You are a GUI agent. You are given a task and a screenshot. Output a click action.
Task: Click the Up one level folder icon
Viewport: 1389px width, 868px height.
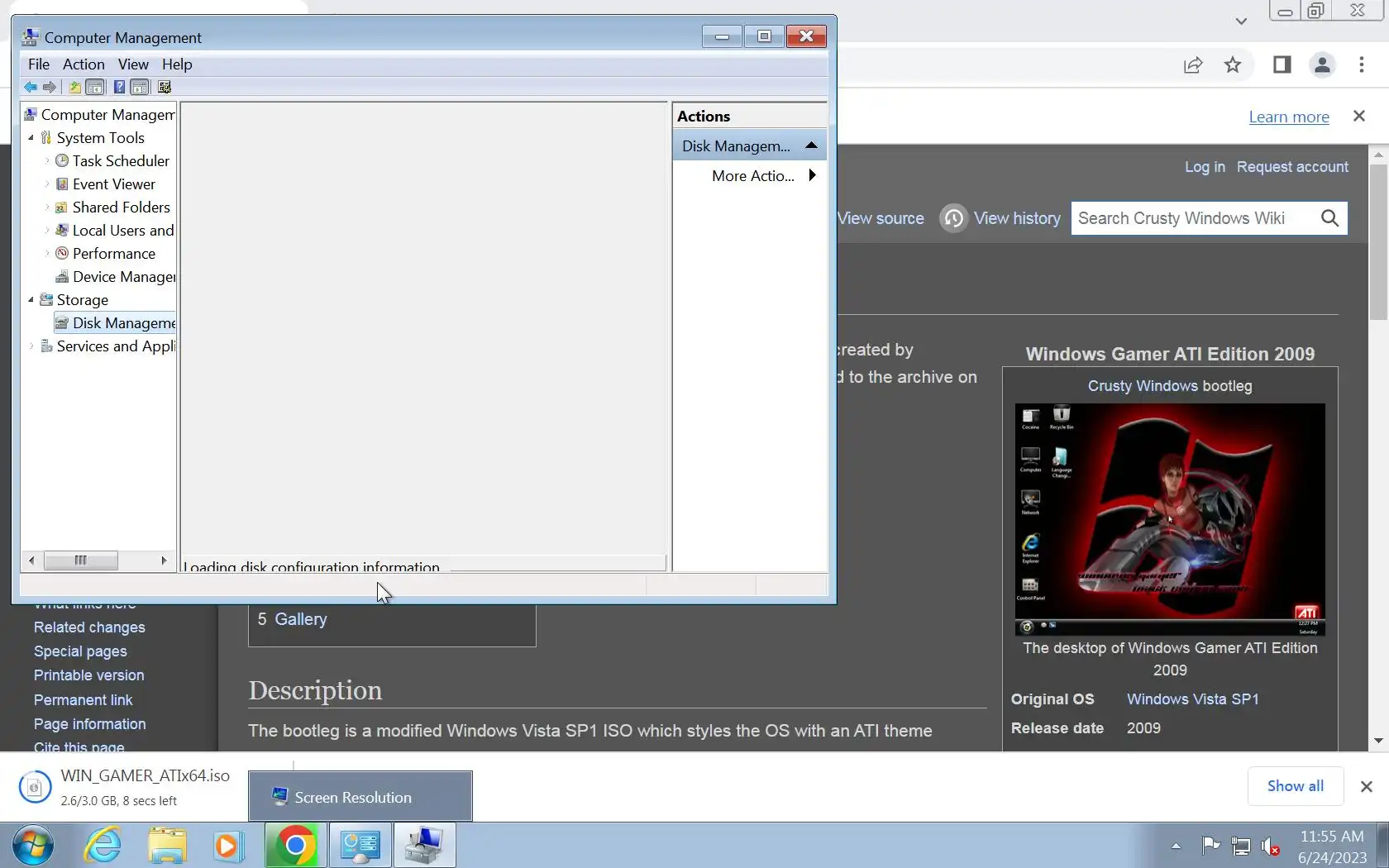74,87
